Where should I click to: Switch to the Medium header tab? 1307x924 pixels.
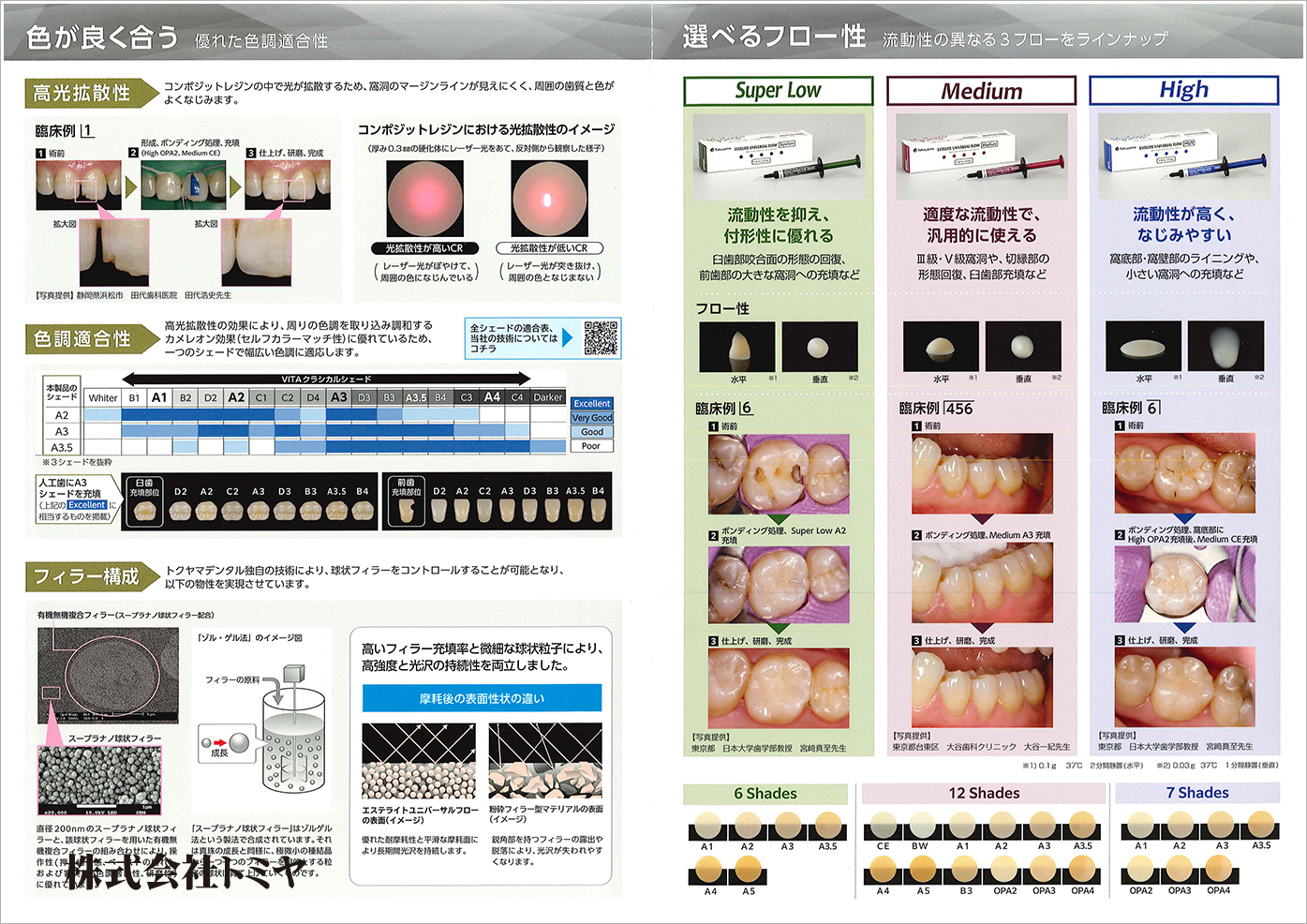[x=981, y=91]
